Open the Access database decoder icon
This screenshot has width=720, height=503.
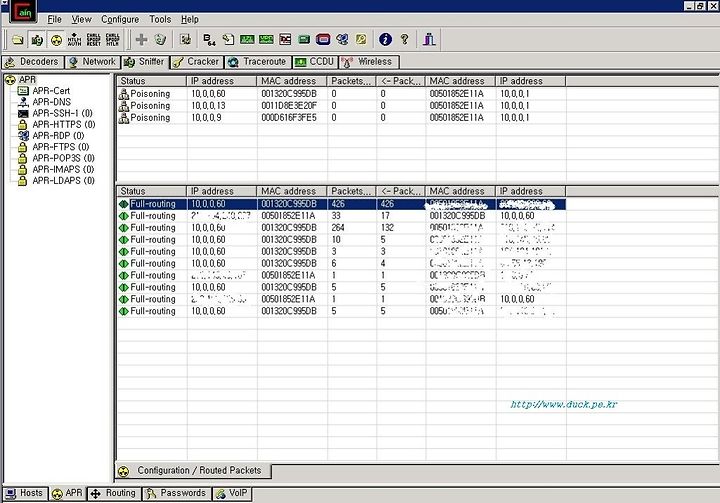coord(228,40)
